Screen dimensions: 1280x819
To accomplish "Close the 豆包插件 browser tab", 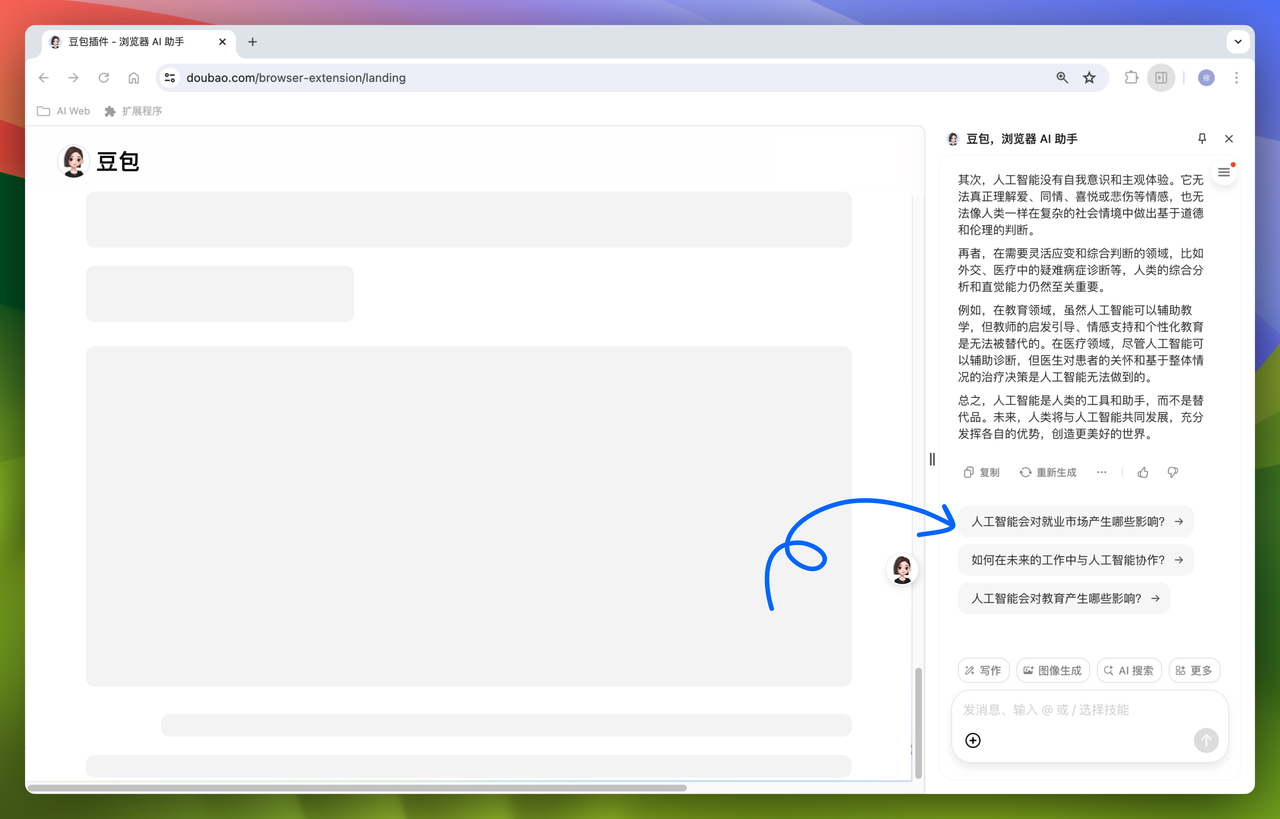I will (222, 42).
